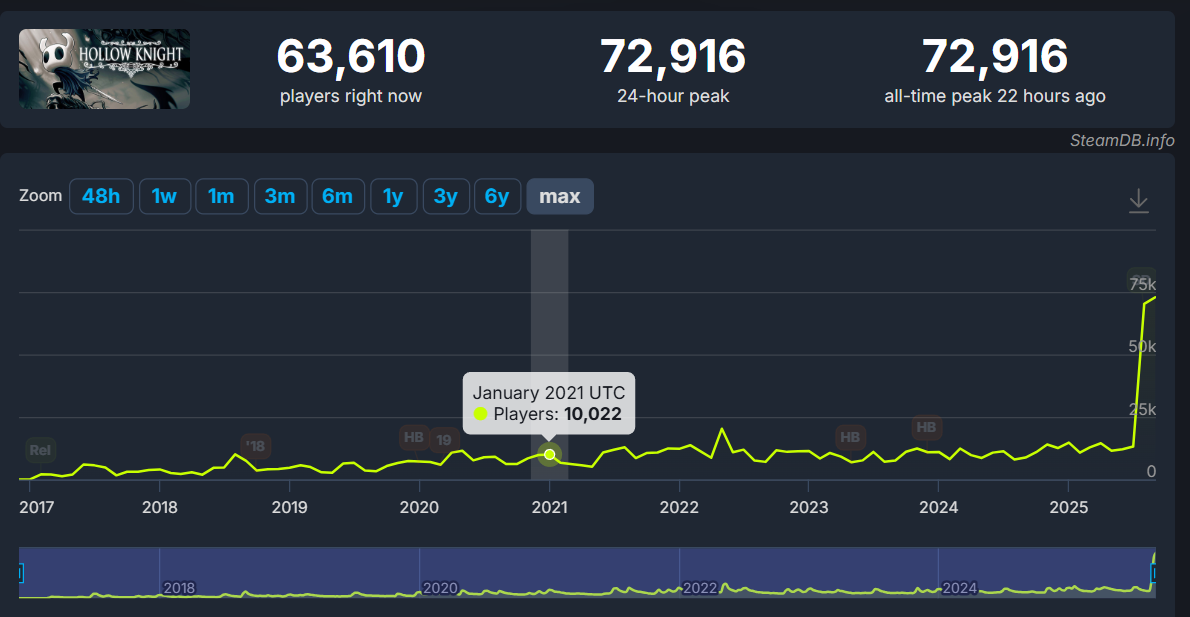Click the Rel release marker on chart
Screen dimensions: 1190x617
tap(40, 450)
